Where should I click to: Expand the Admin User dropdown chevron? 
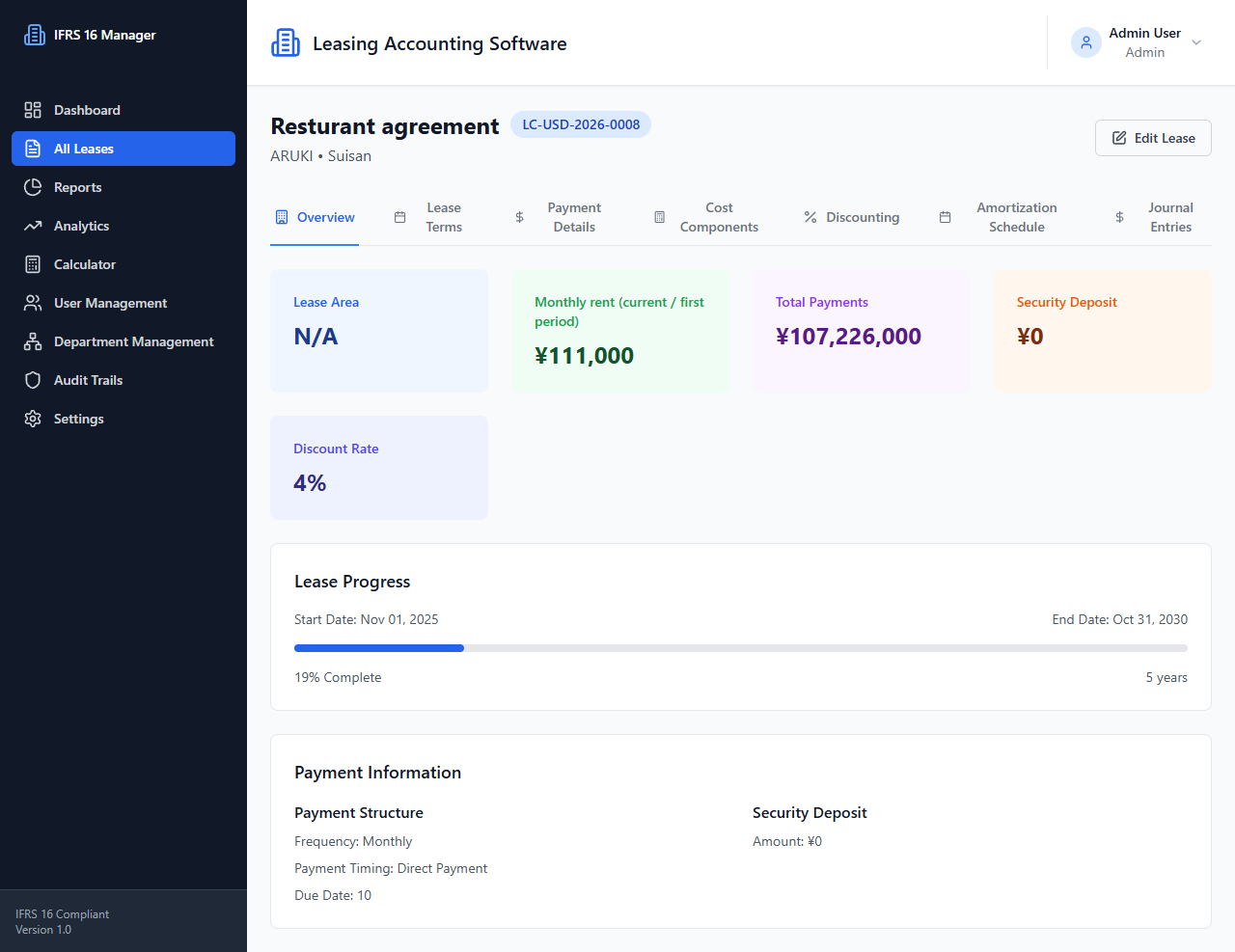(x=1196, y=42)
